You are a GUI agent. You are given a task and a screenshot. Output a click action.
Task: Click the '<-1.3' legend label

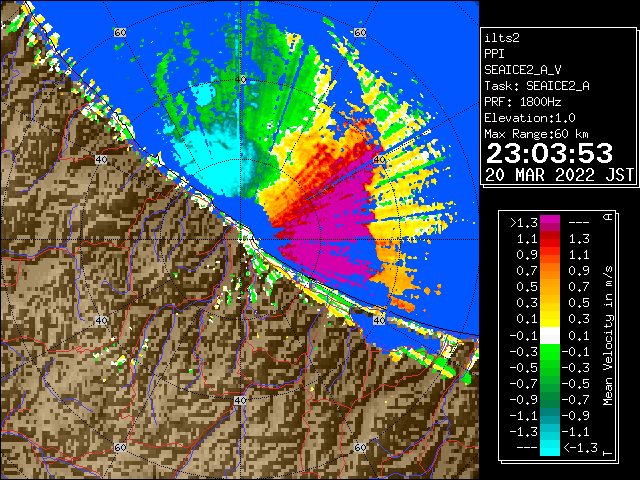coord(580,448)
